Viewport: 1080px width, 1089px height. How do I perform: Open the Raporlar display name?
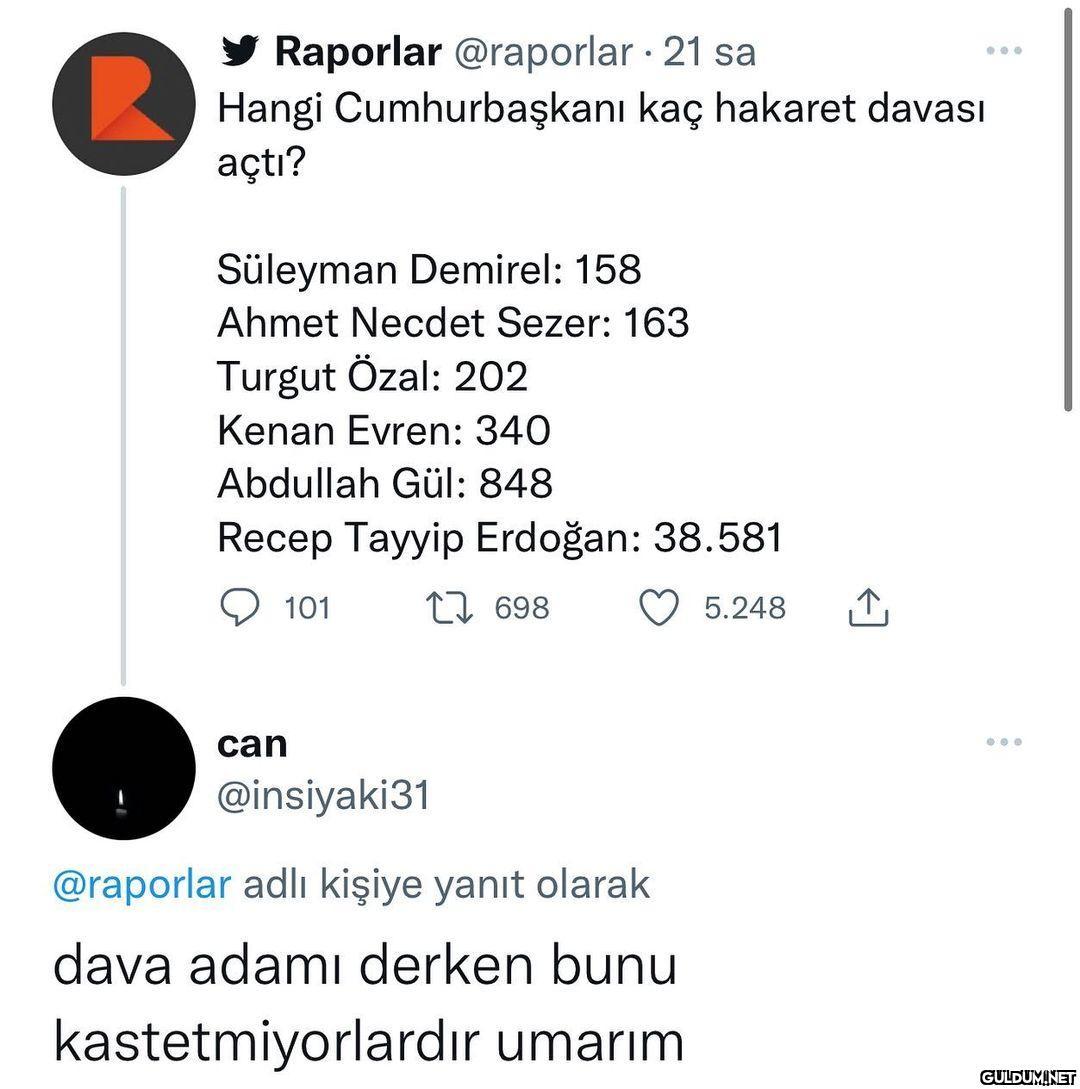click(358, 51)
